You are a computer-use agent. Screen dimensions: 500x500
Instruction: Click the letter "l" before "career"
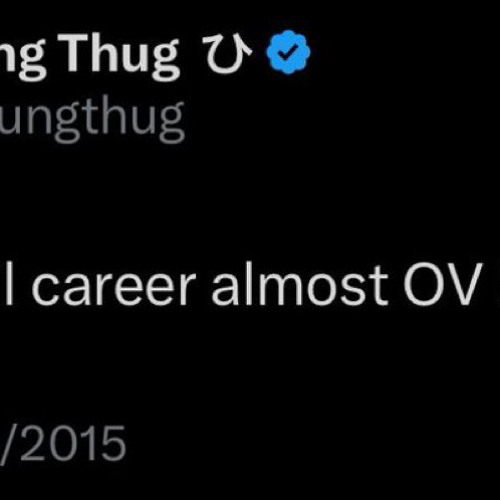click(9, 283)
